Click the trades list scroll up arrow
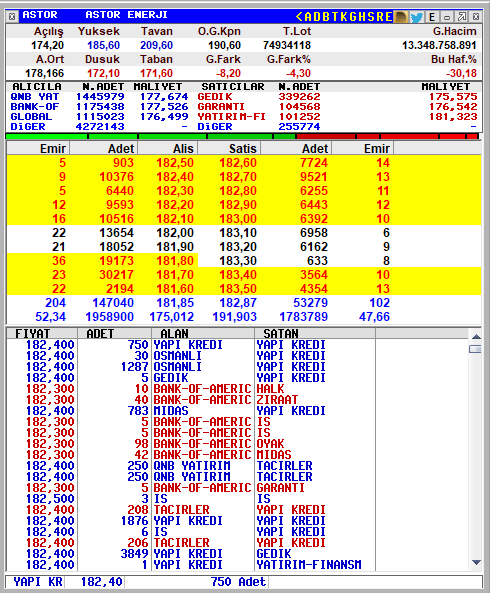The image size is (490, 593). [x=476, y=336]
